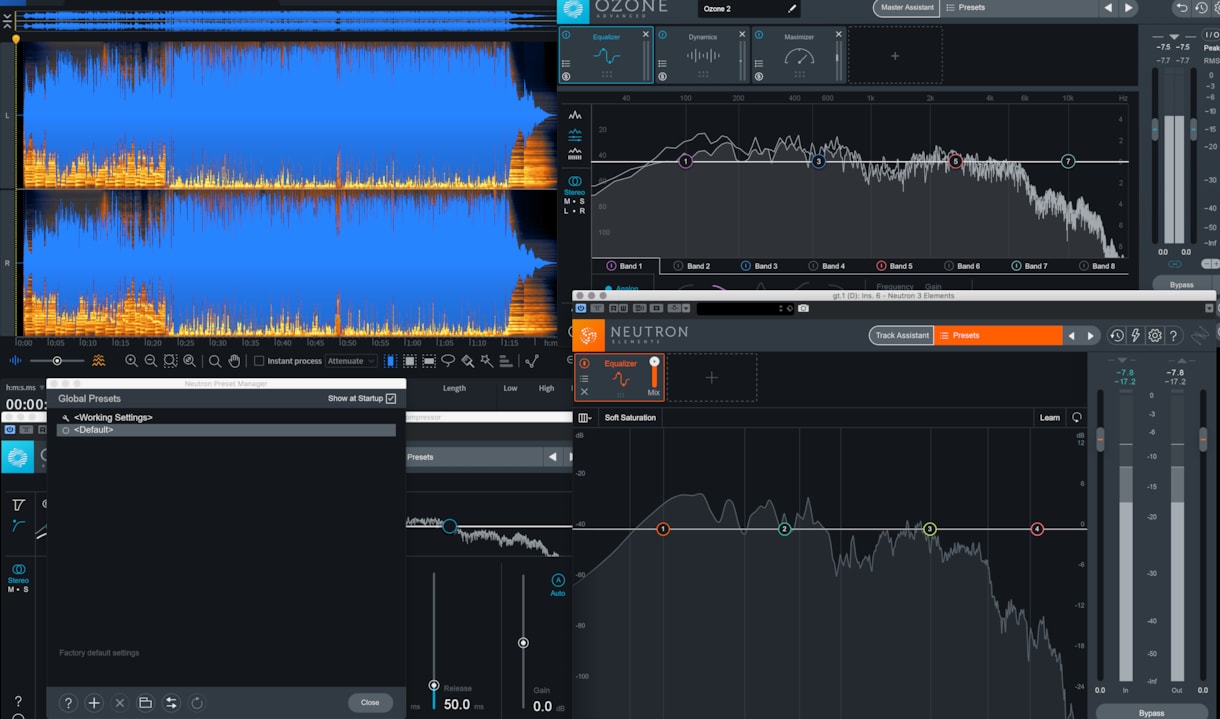Rename Ozone 2 preset with pencil icon
The image size is (1220, 719).
coord(792,9)
